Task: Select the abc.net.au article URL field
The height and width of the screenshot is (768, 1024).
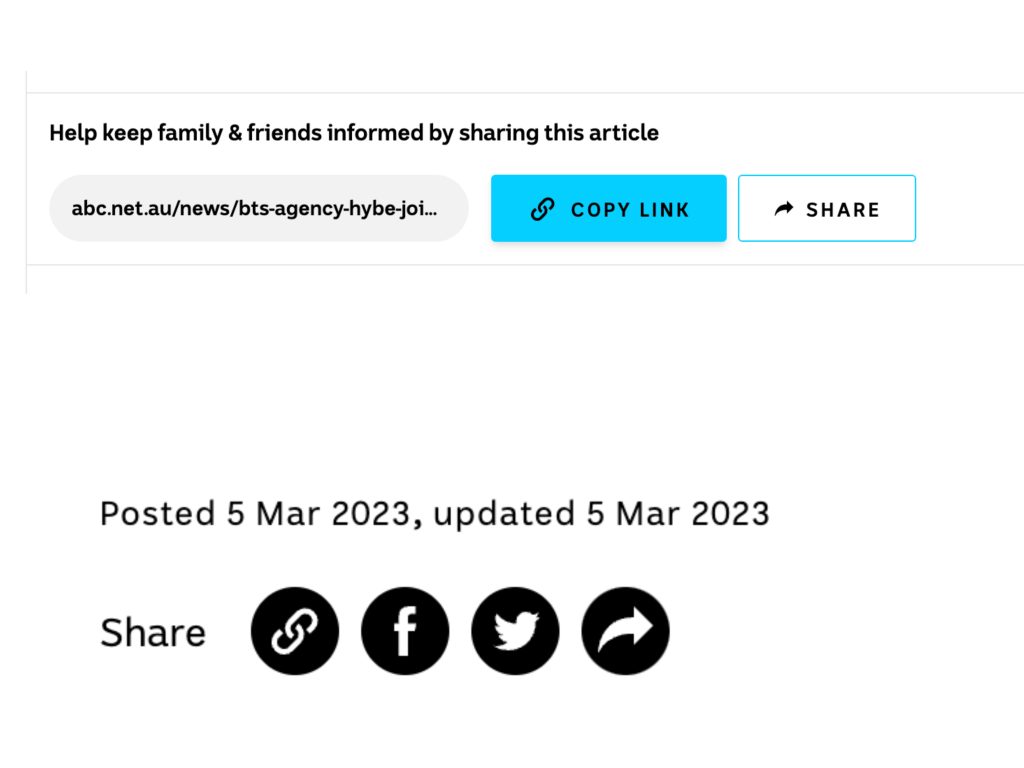Action: [259, 208]
